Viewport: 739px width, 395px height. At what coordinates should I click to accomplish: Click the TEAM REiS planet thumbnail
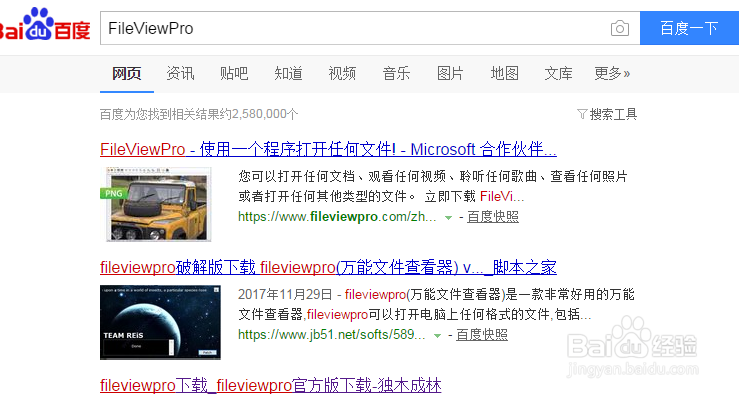(x=160, y=322)
